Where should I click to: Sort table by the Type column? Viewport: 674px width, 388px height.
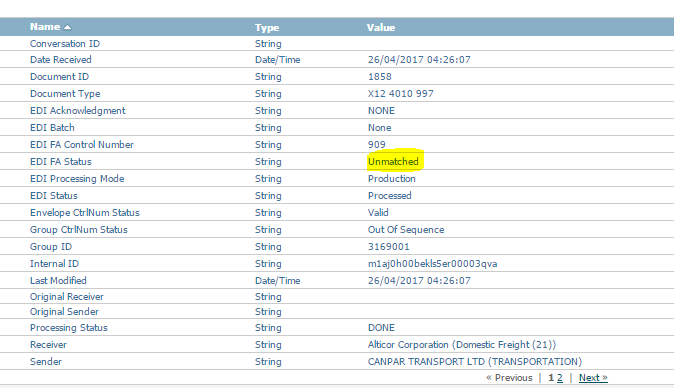267,27
